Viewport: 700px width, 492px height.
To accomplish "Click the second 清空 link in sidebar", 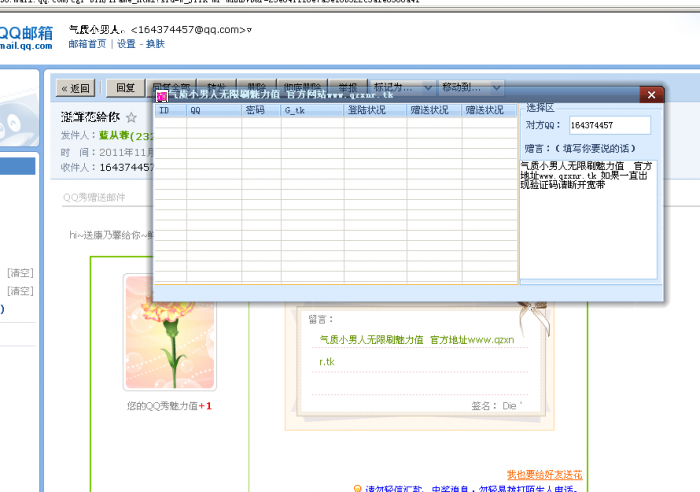I will tap(20, 291).
